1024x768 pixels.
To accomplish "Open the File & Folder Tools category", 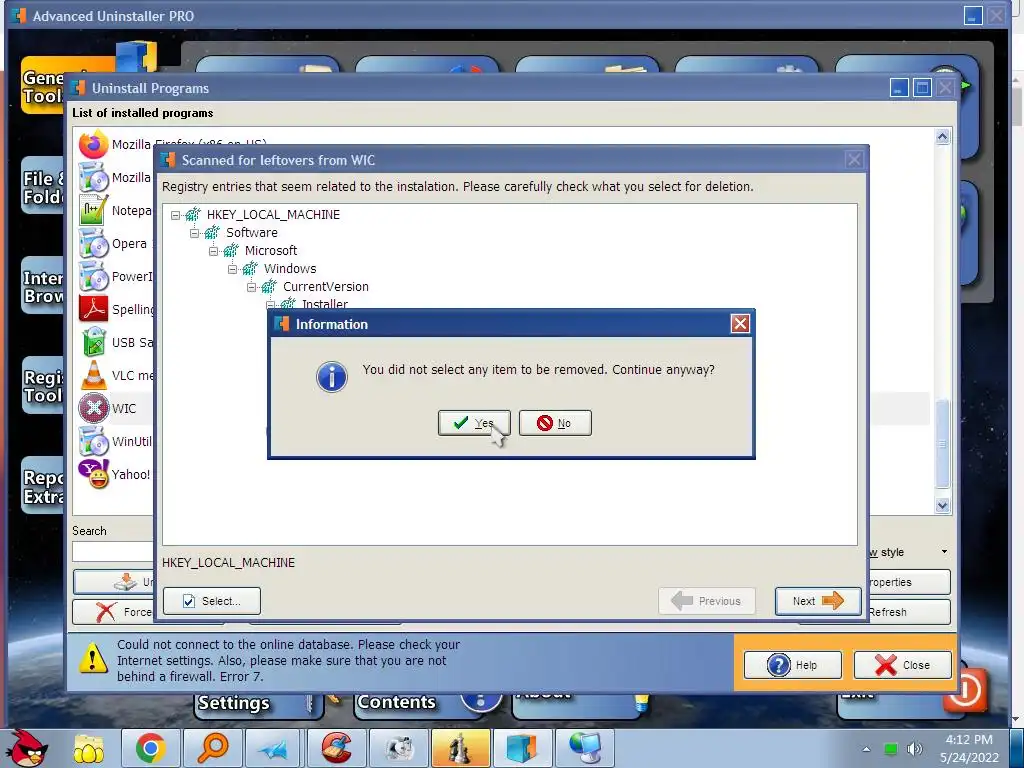I will click(43, 187).
